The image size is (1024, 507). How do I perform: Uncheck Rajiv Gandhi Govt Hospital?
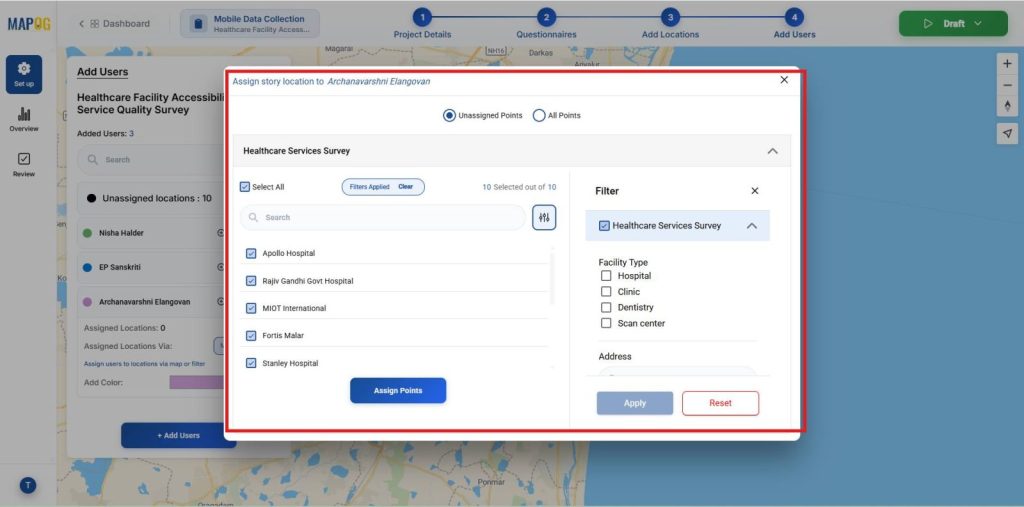[251, 281]
